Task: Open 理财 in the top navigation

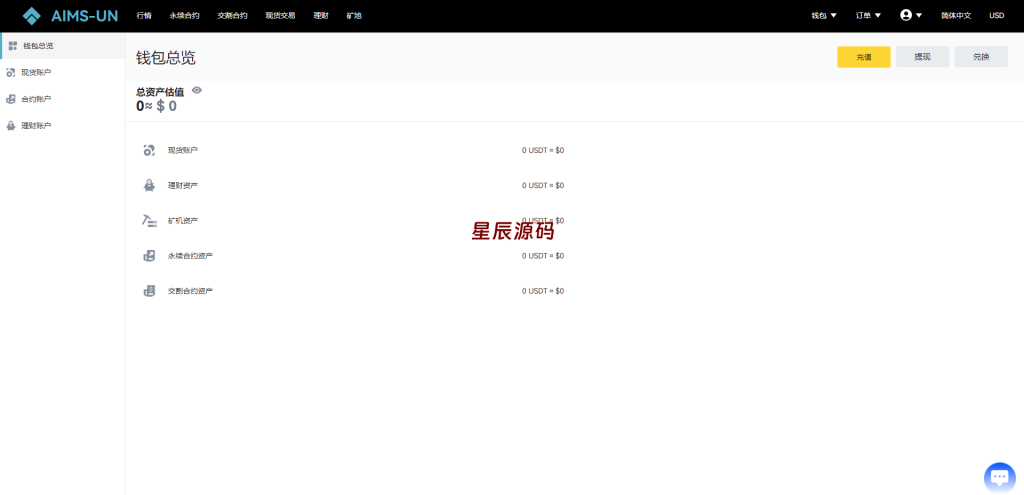Action: 321,16
